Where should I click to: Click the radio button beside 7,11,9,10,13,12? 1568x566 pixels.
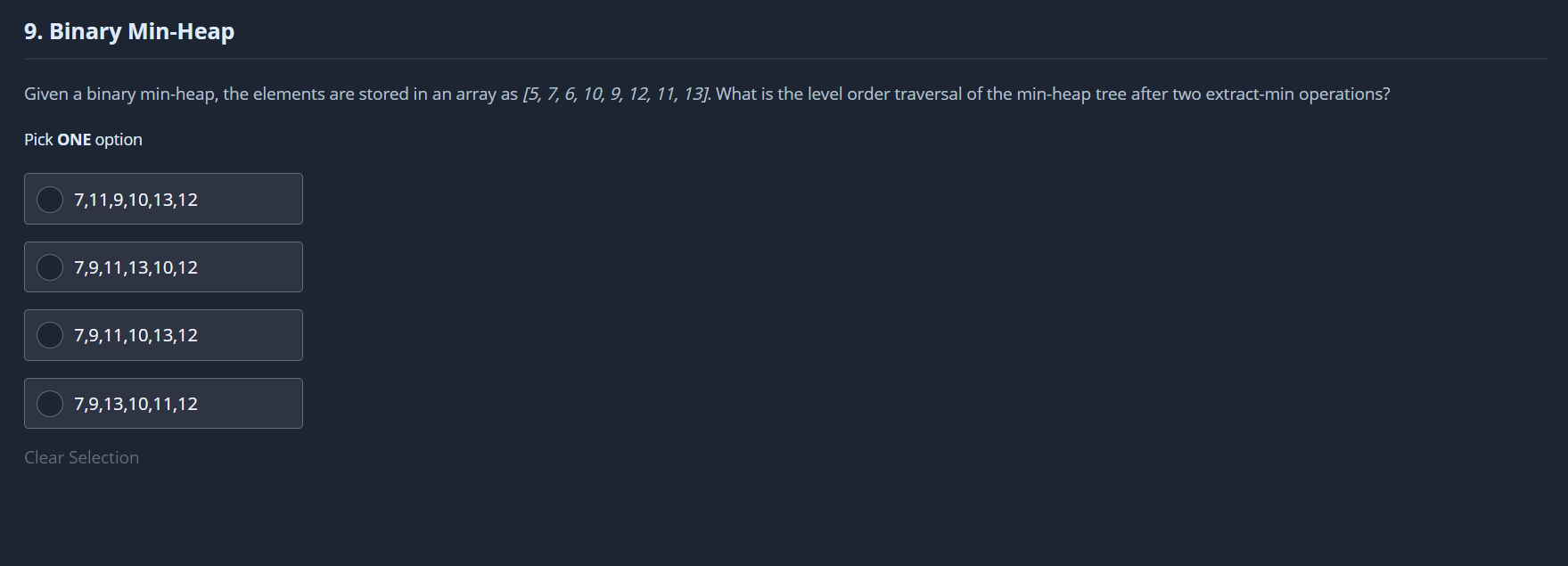click(x=50, y=199)
